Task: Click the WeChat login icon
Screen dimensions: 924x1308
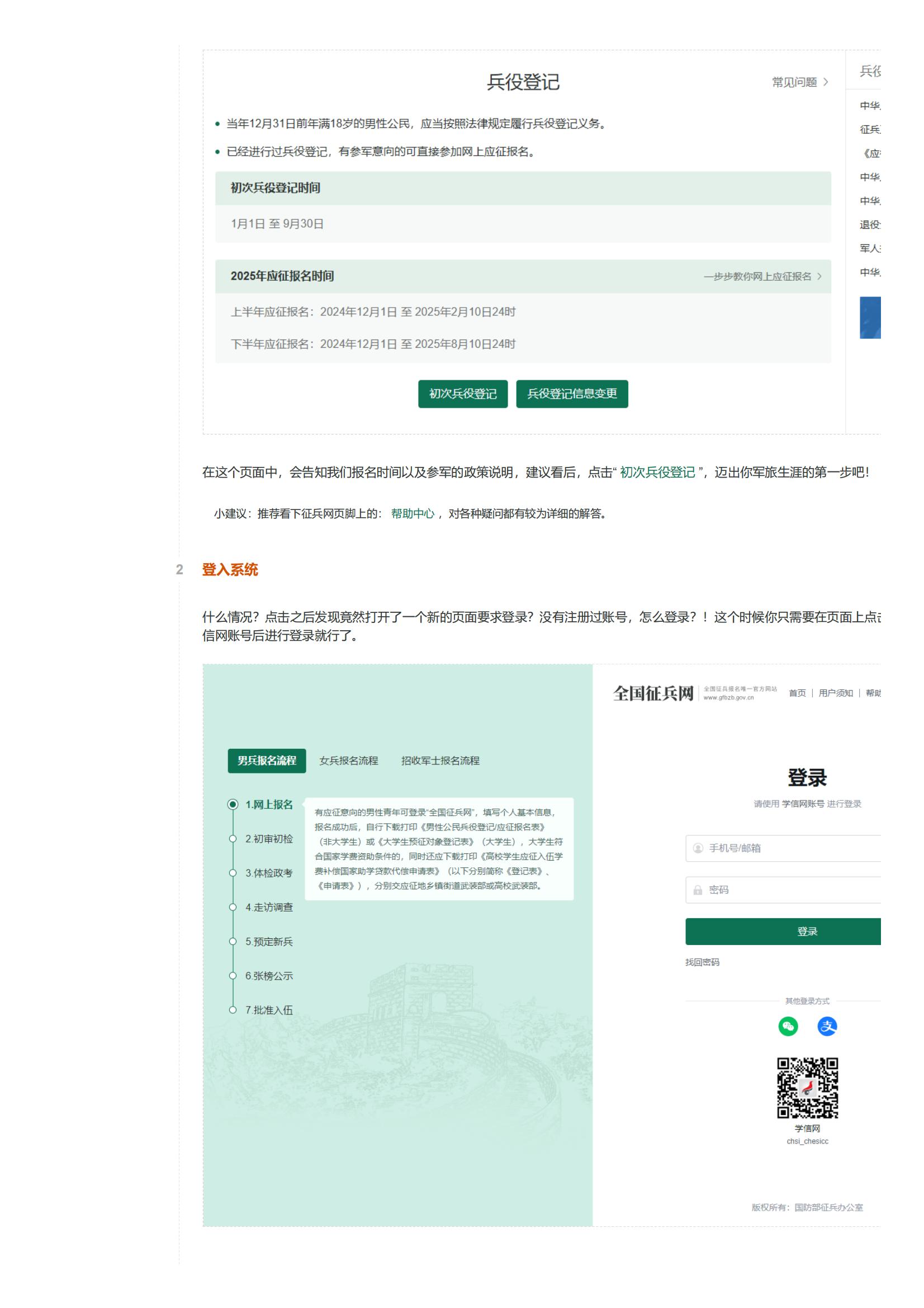Action: click(x=788, y=1026)
